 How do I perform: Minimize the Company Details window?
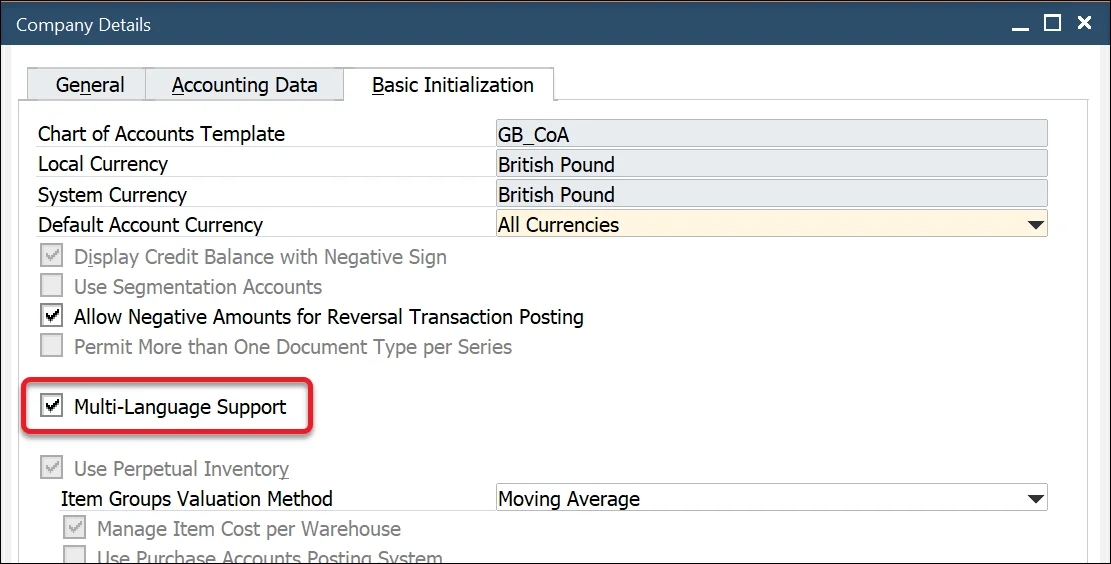tap(1021, 23)
